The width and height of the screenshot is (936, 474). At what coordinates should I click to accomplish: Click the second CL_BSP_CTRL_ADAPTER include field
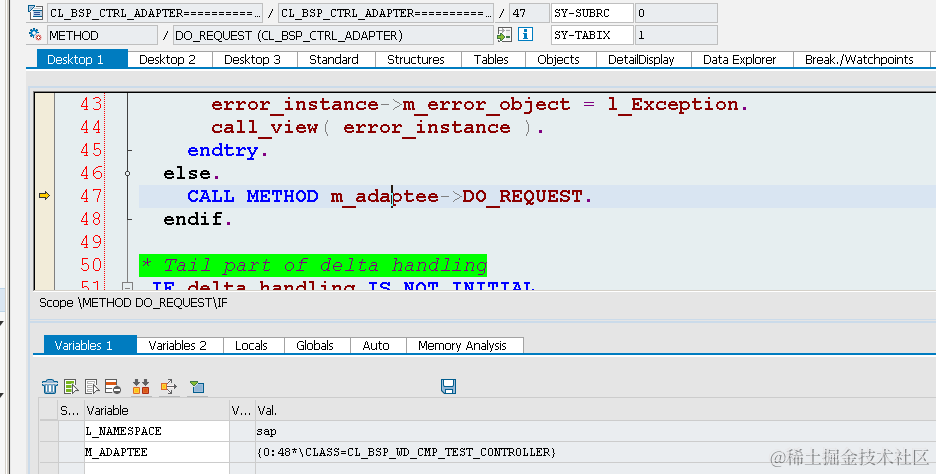386,13
